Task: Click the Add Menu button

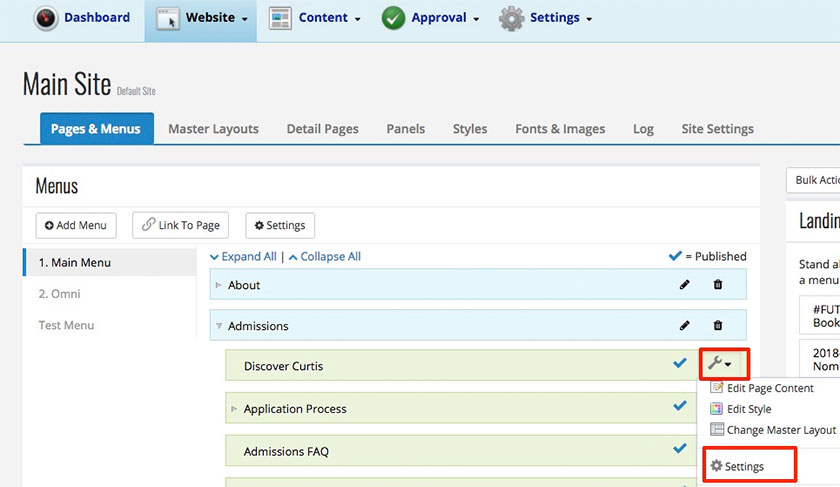Action: click(x=76, y=225)
